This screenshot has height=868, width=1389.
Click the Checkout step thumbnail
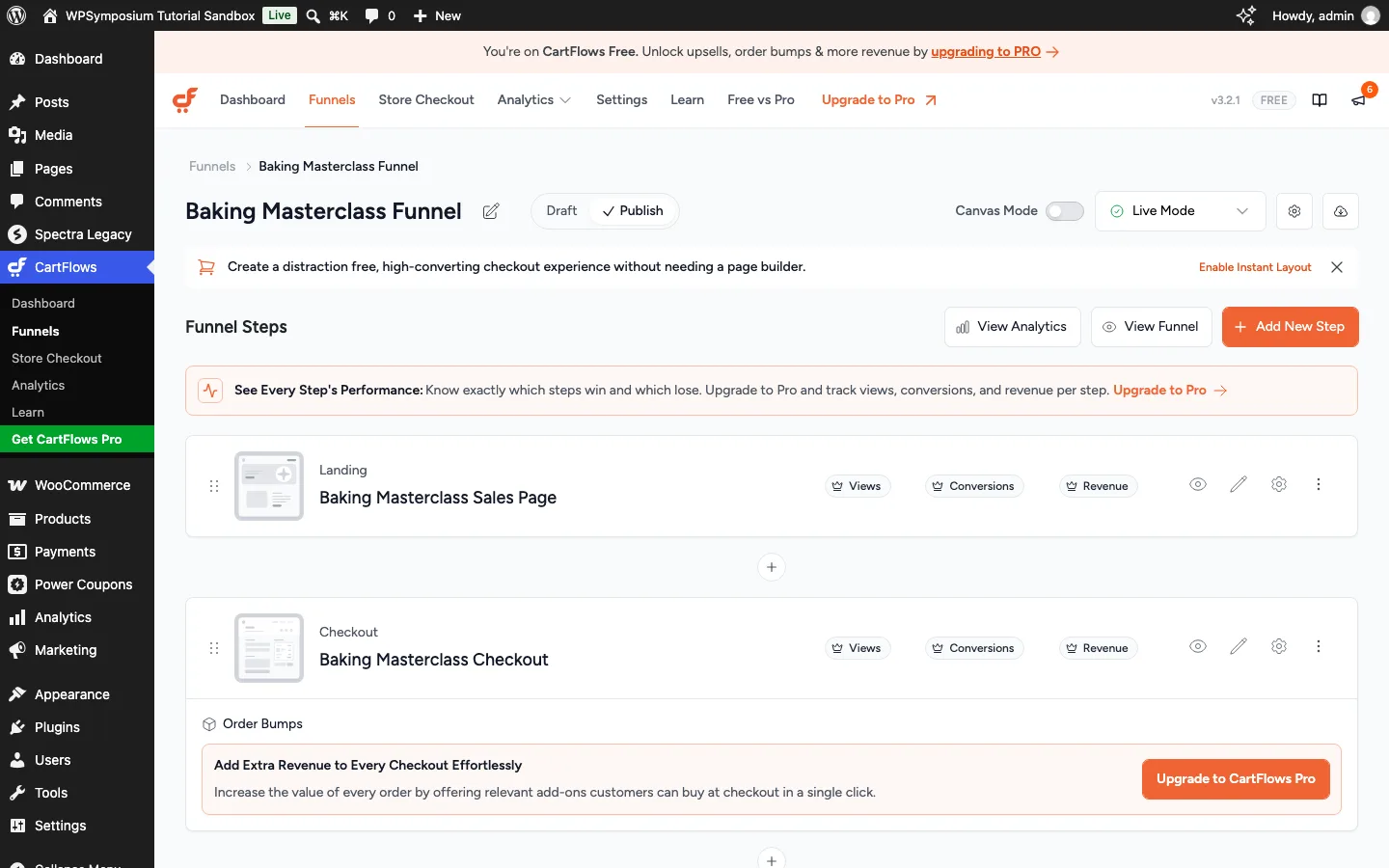(x=269, y=648)
